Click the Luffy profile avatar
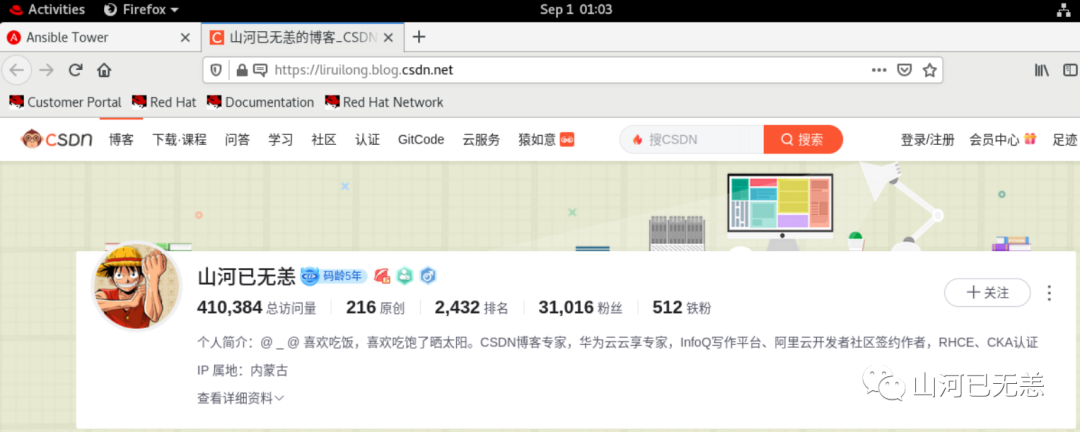1080x432 pixels. point(136,287)
